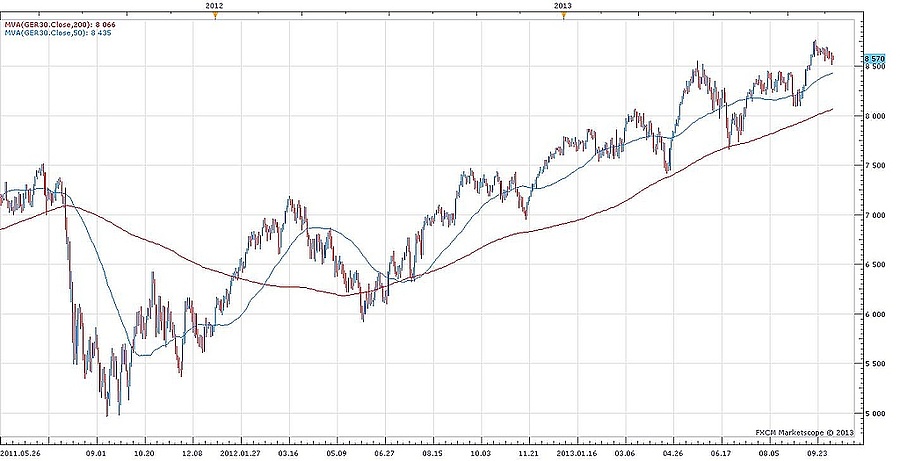
Task: Click the 7 000 price axis label
Action: (875, 215)
